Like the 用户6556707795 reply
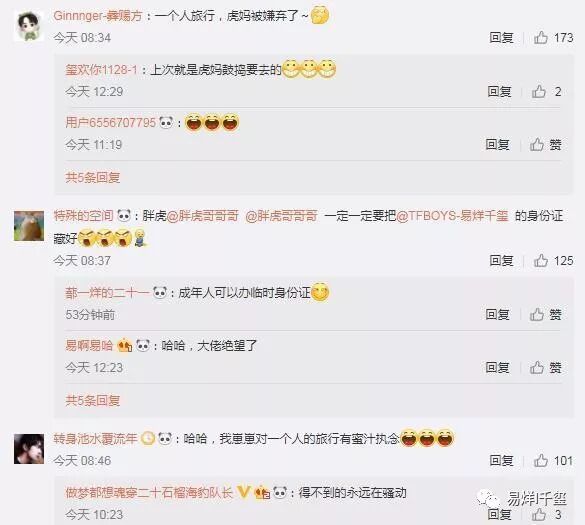Image resolution: width=585 pixels, height=525 pixels. point(537,144)
